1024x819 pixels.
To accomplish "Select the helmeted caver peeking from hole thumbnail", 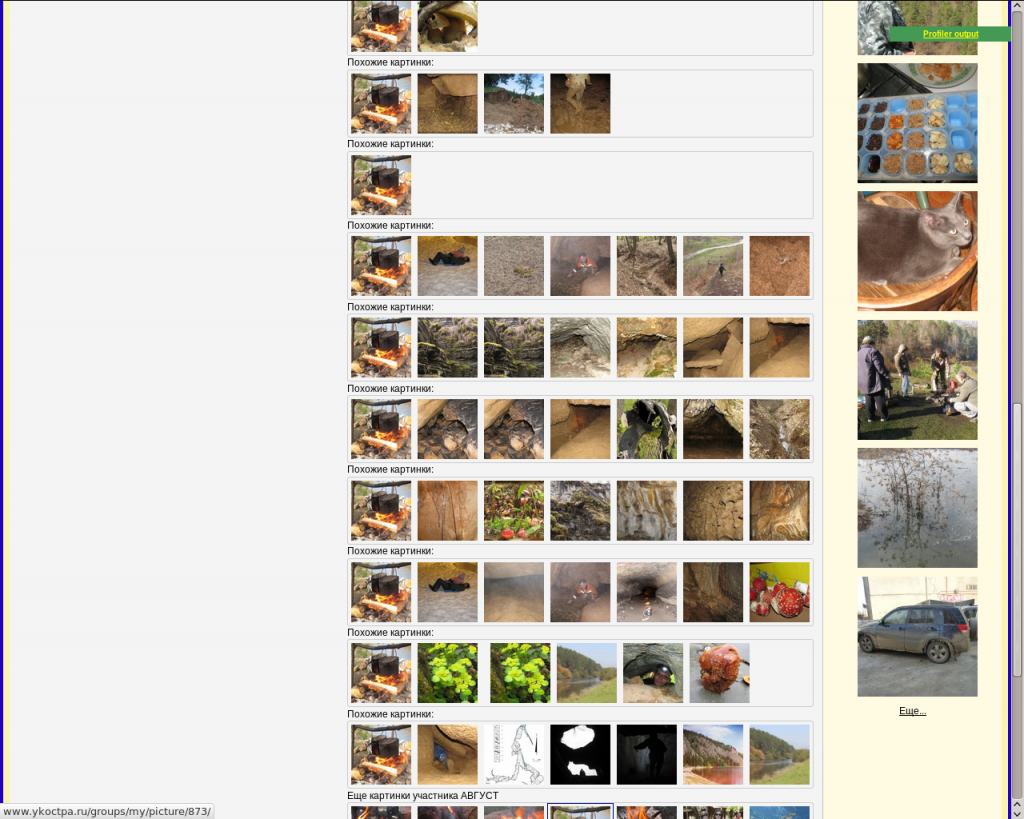I will point(653,673).
